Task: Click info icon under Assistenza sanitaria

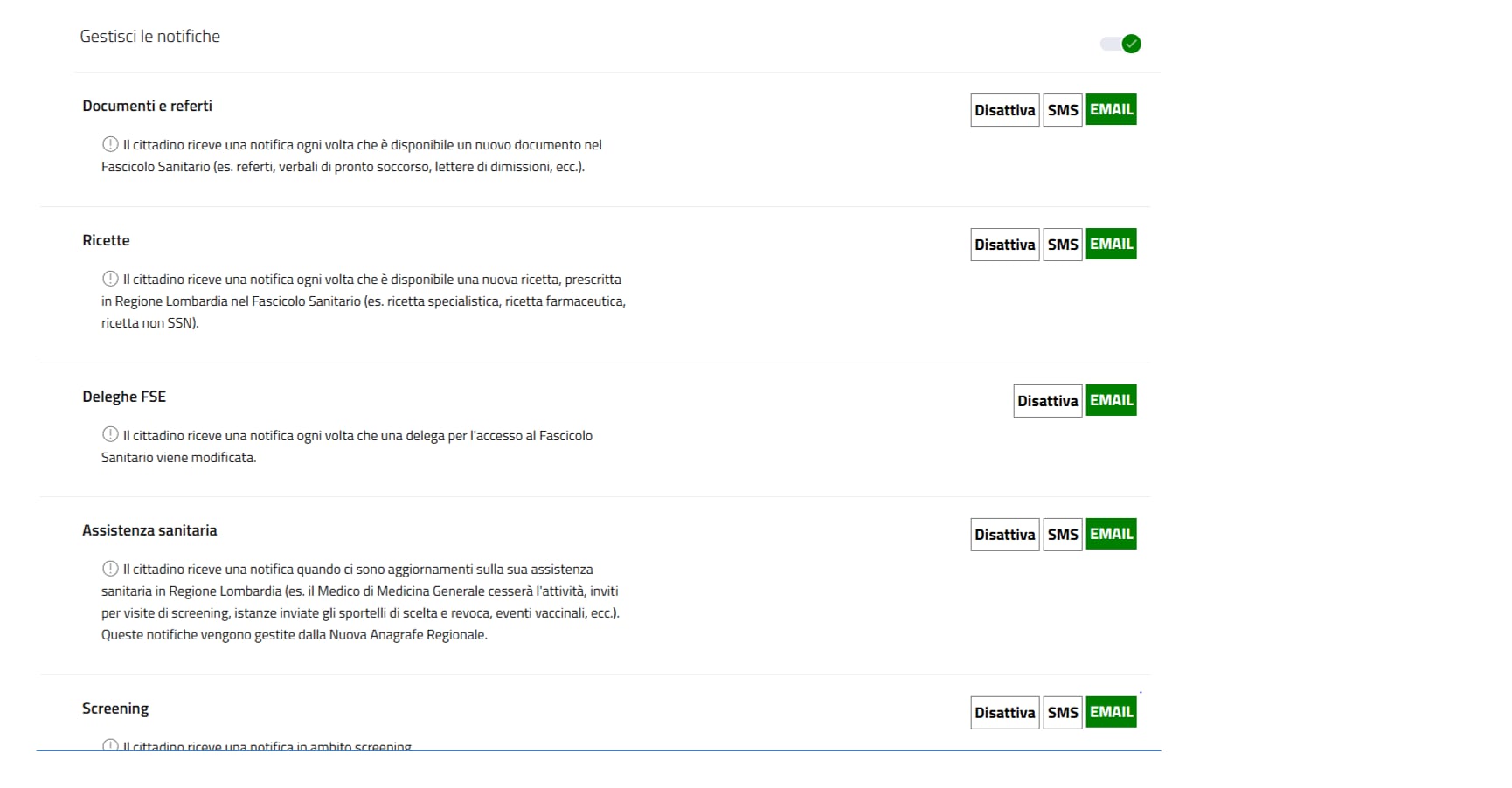Action: [x=110, y=569]
